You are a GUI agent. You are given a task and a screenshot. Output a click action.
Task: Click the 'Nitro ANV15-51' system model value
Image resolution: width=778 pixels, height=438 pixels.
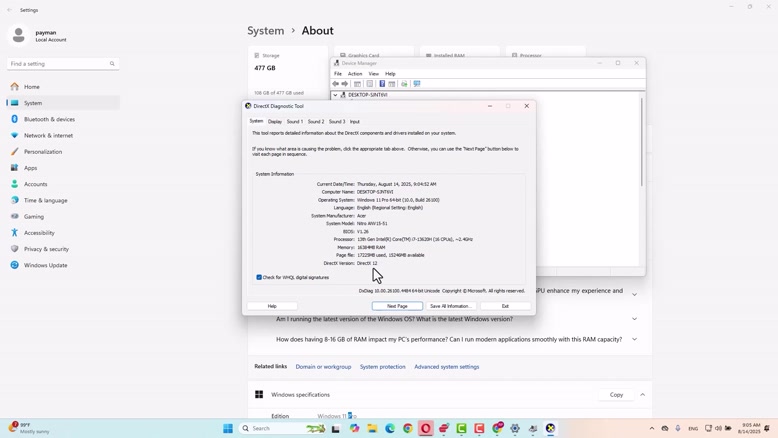click(x=372, y=224)
